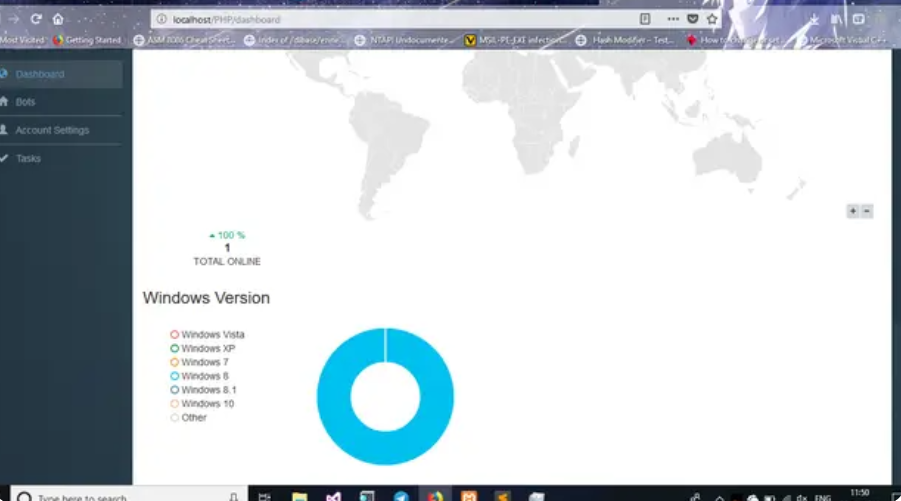Open browser Downloads panel
Image resolution: width=901 pixels, height=501 pixels.
tap(814, 20)
